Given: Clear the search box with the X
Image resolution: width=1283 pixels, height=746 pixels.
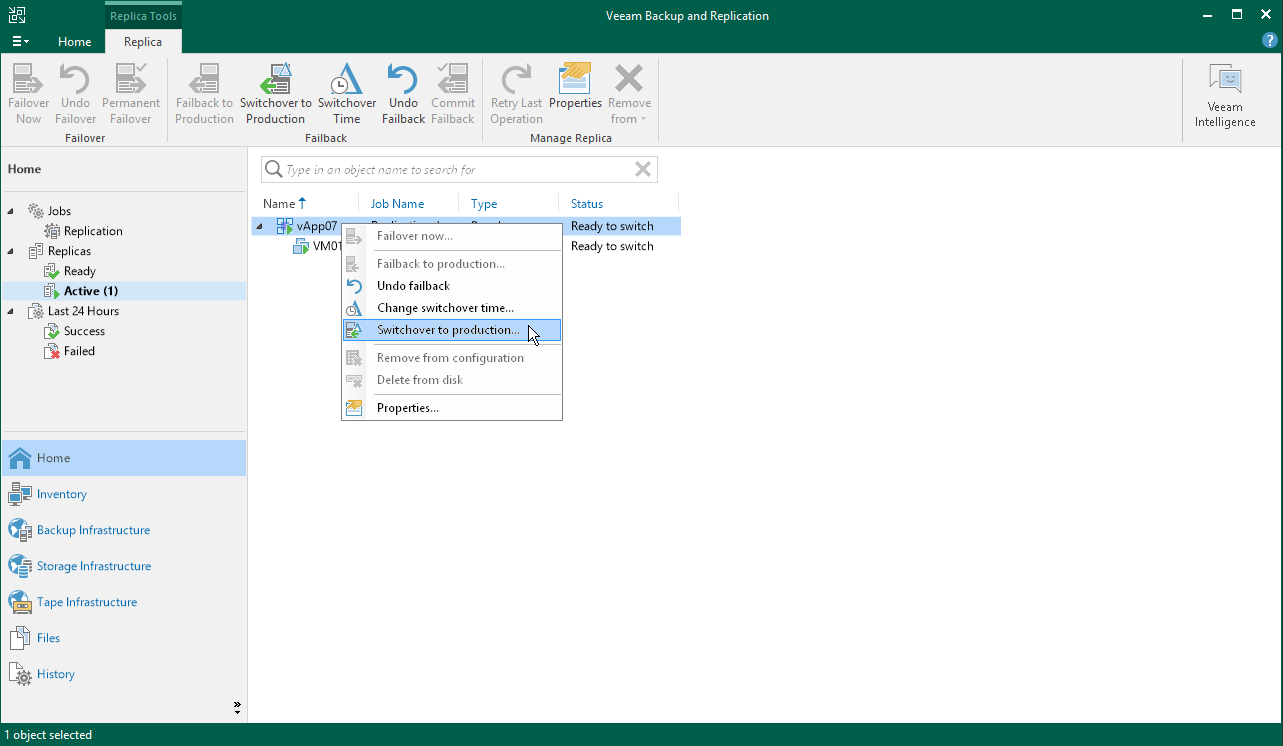Looking at the screenshot, I should (643, 169).
